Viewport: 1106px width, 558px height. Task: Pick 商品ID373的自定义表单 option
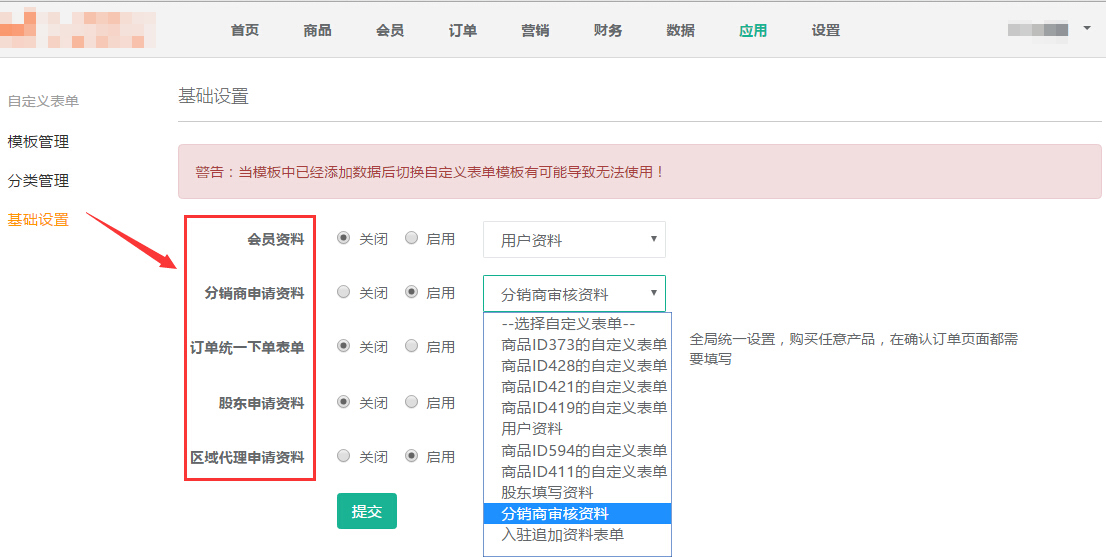tap(583, 344)
